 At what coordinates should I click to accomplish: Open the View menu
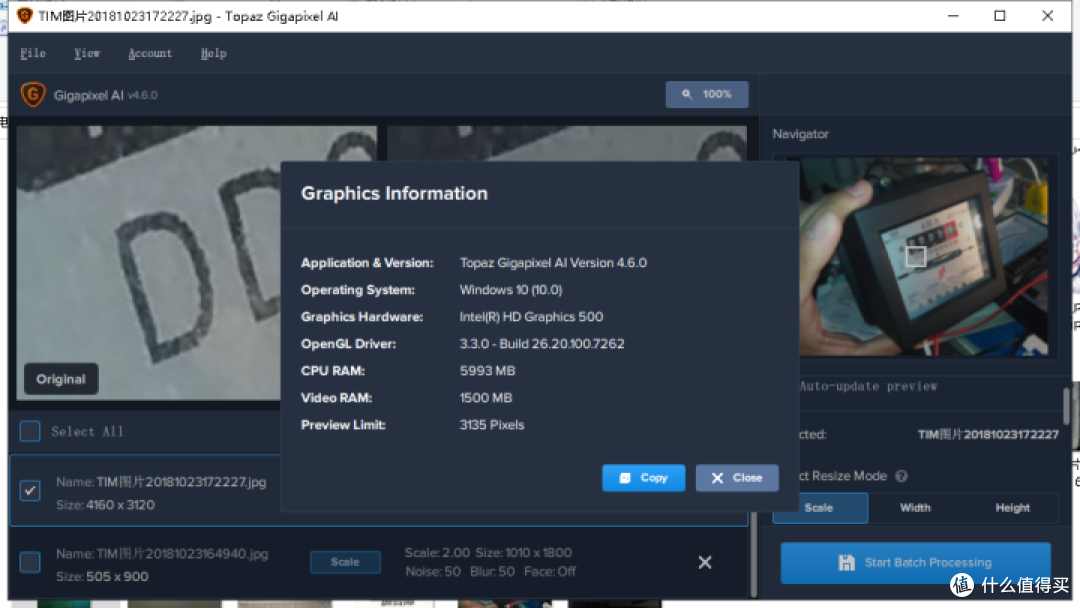click(87, 54)
